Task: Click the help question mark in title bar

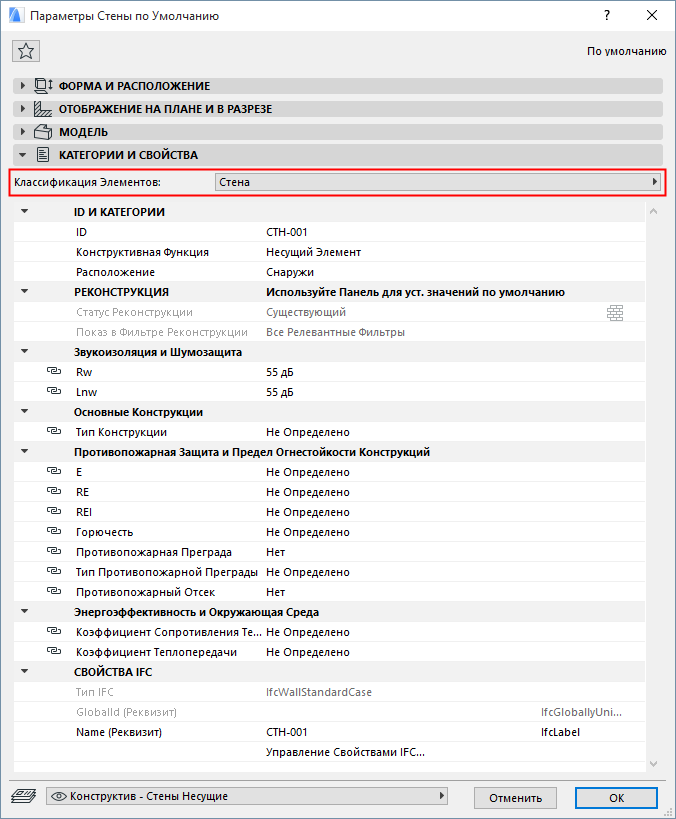Action: (x=607, y=16)
